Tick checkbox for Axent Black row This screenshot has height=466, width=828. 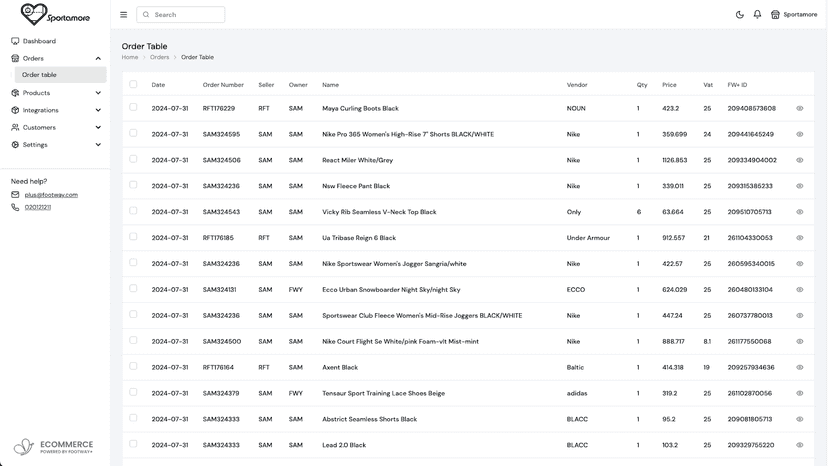tap(133, 366)
